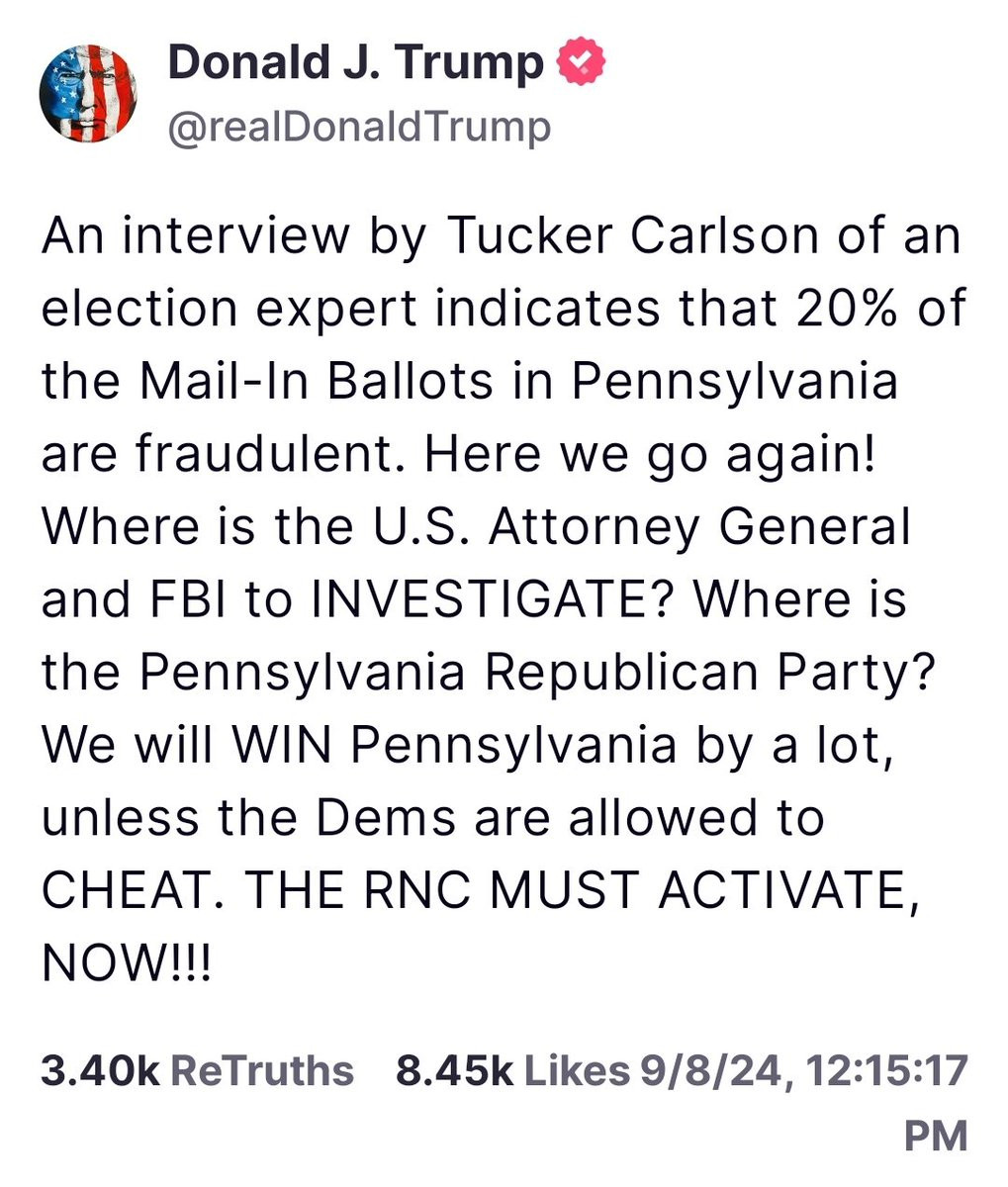This screenshot has height=1187, width=1008.
Task: Click the words Attorney General
Action: [x=698, y=528]
